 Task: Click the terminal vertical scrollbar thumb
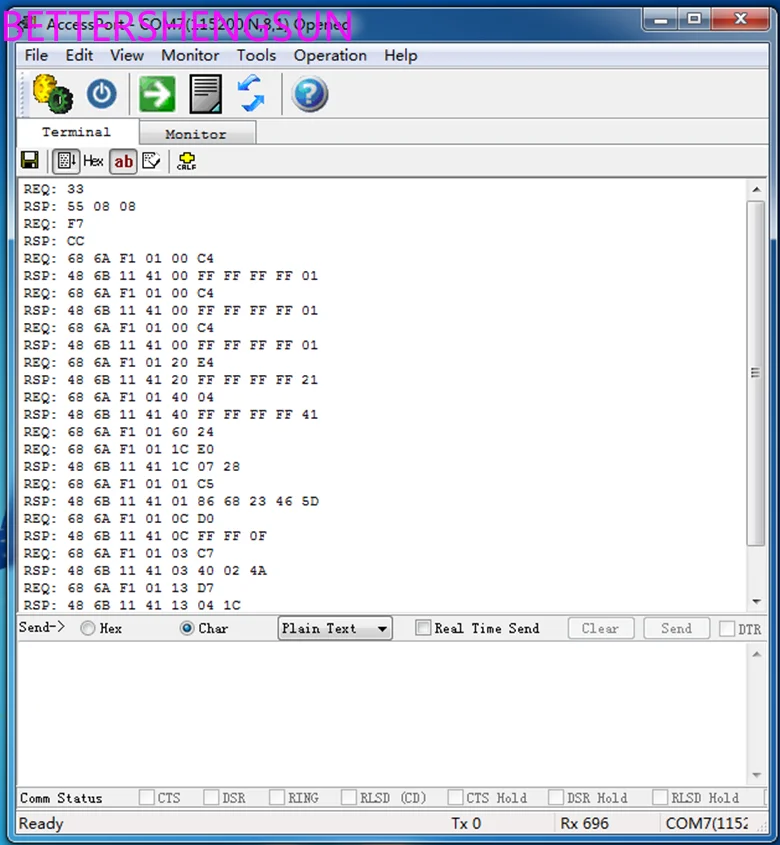point(756,373)
